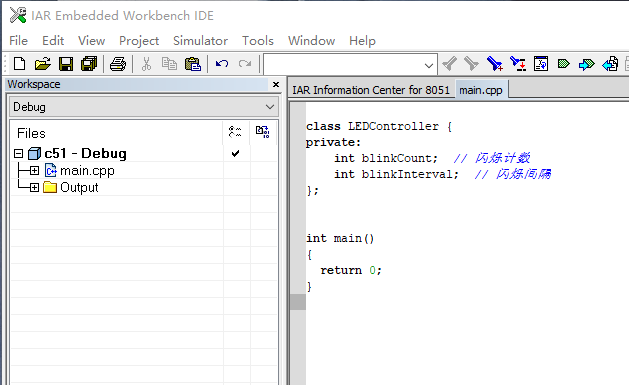The height and width of the screenshot is (385, 629).
Task: Select the main.cpp editor tab
Action: coord(481,90)
